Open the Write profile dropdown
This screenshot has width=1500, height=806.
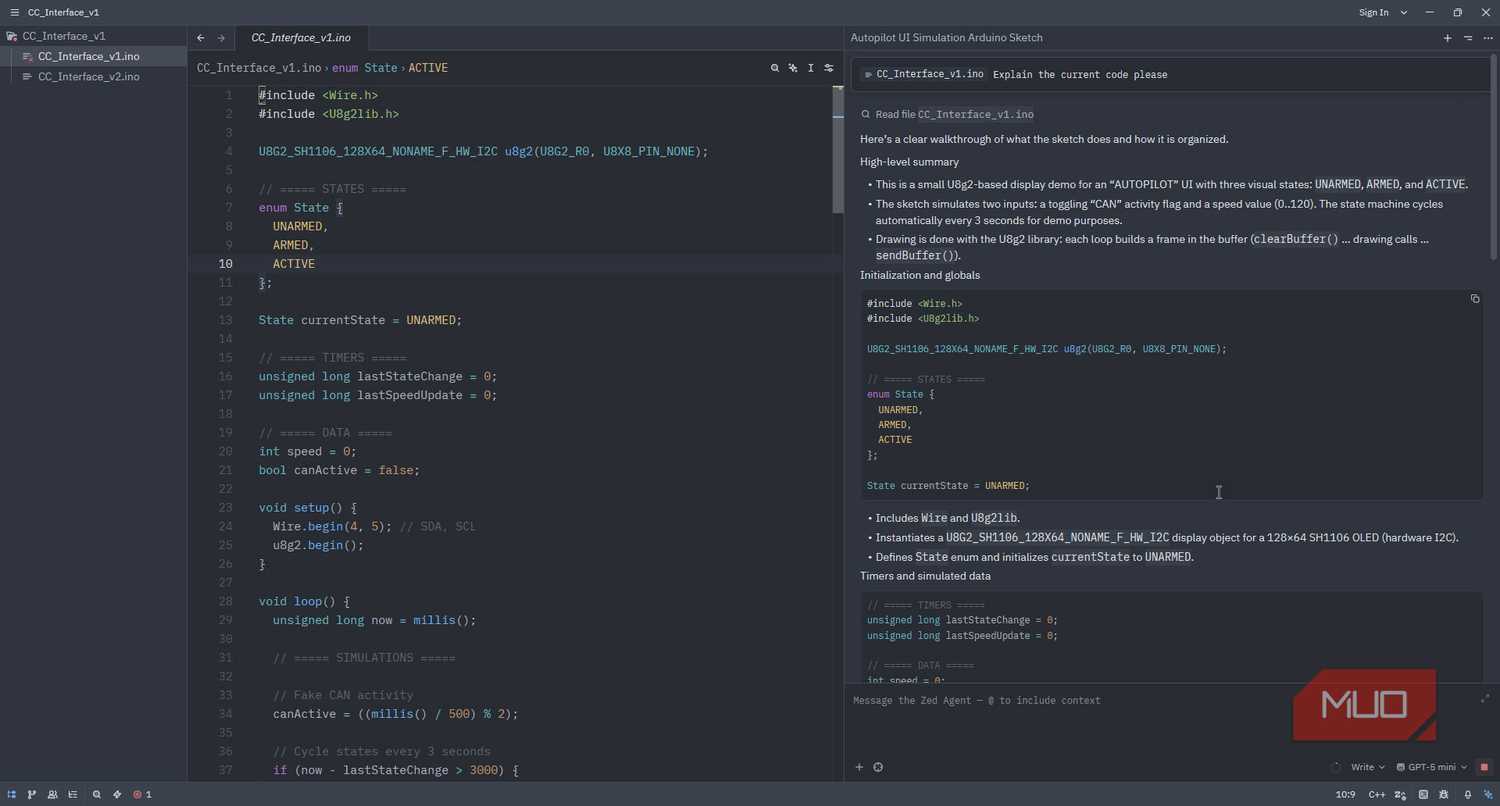point(1367,768)
